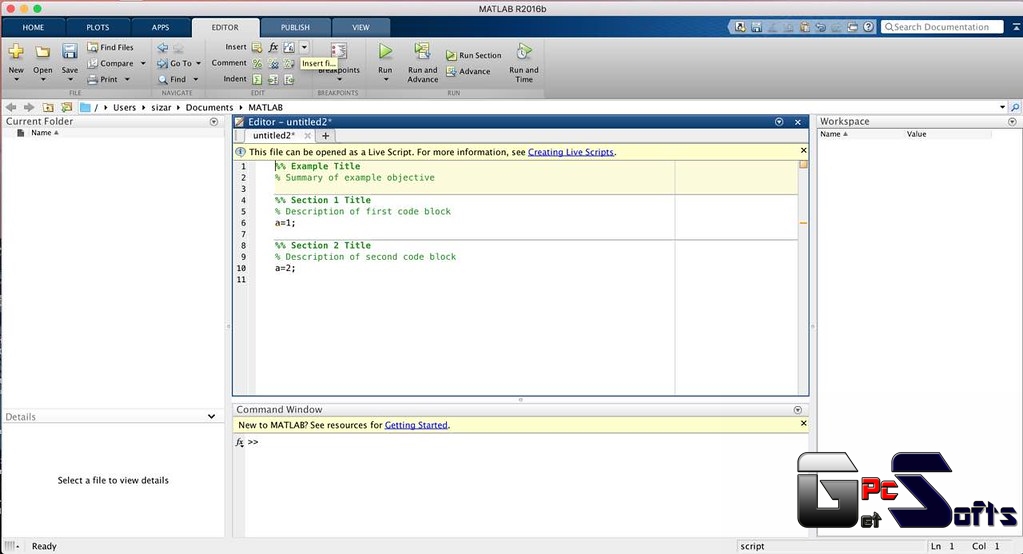The width and height of the screenshot is (1023, 554).
Task: Click the Comment percent icon
Action: click(257, 63)
